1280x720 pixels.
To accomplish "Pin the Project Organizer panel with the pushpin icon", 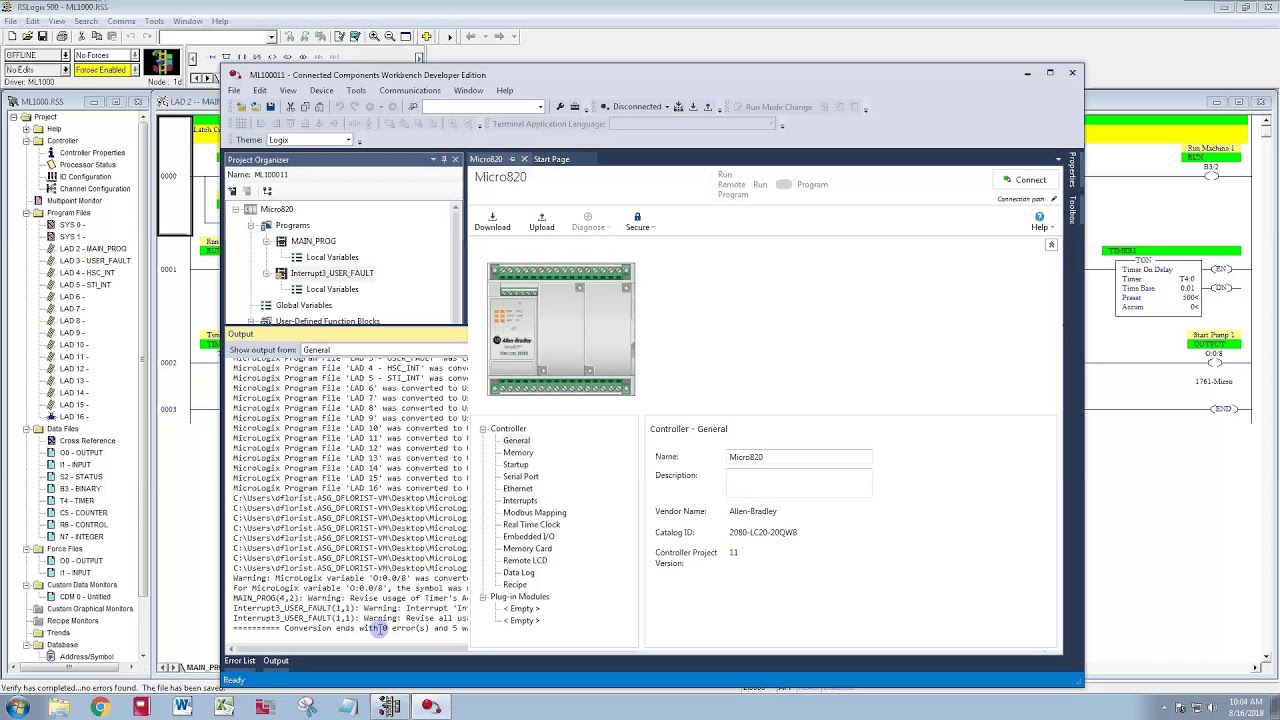I will coord(444,160).
